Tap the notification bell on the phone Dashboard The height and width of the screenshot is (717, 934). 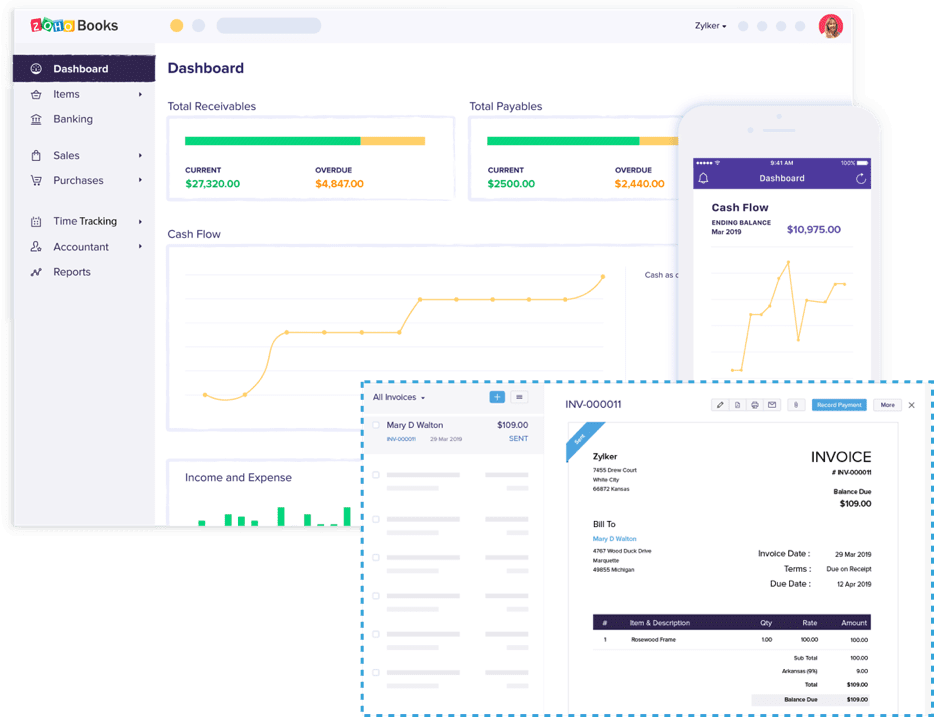[x=703, y=178]
